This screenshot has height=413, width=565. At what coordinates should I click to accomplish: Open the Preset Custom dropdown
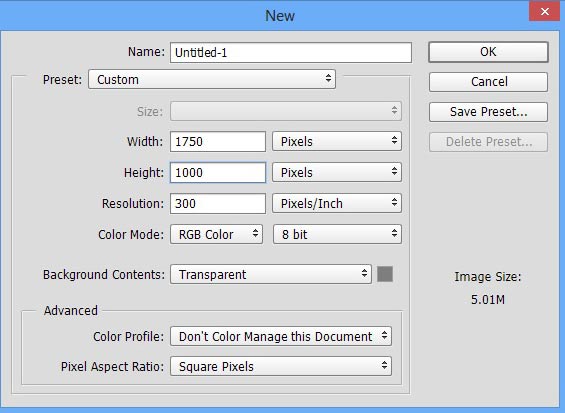point(212,79)
